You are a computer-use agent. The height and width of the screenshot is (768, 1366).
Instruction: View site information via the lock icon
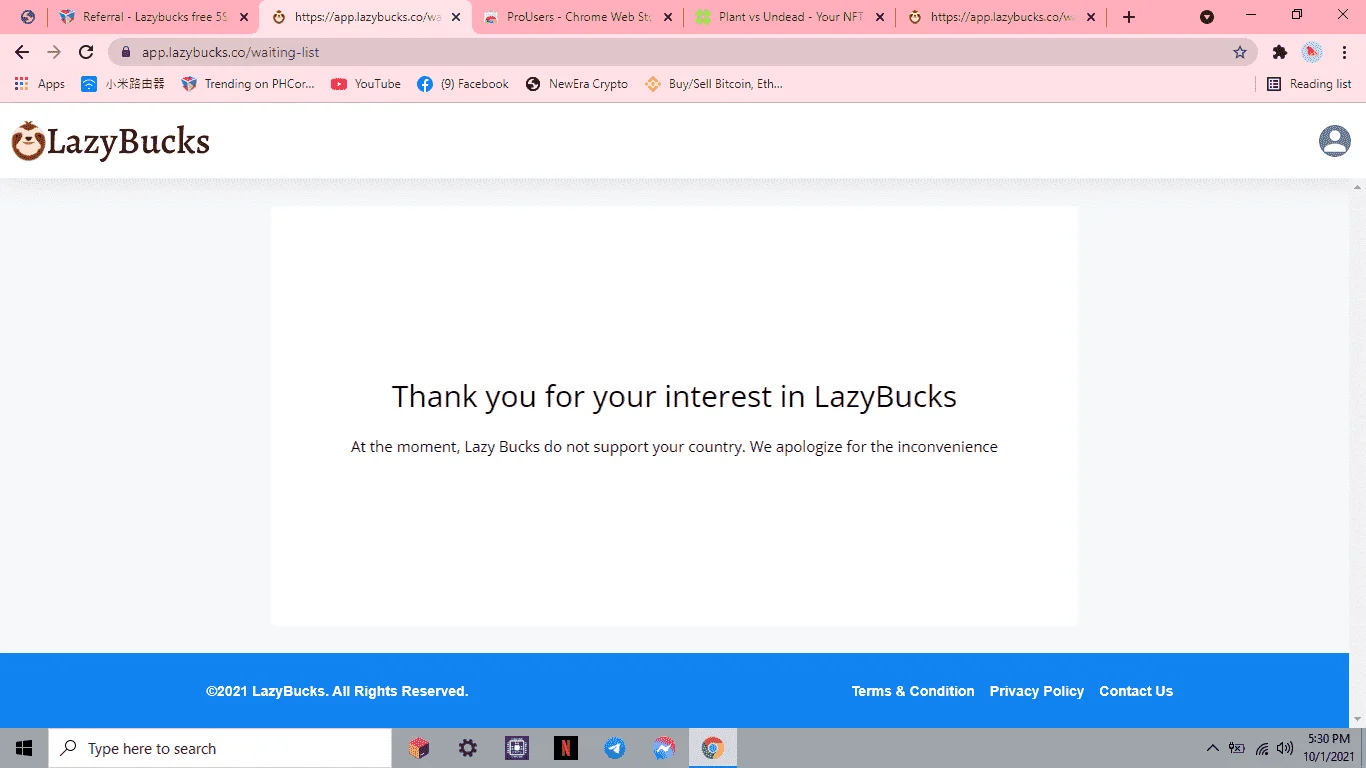point(126,52)
